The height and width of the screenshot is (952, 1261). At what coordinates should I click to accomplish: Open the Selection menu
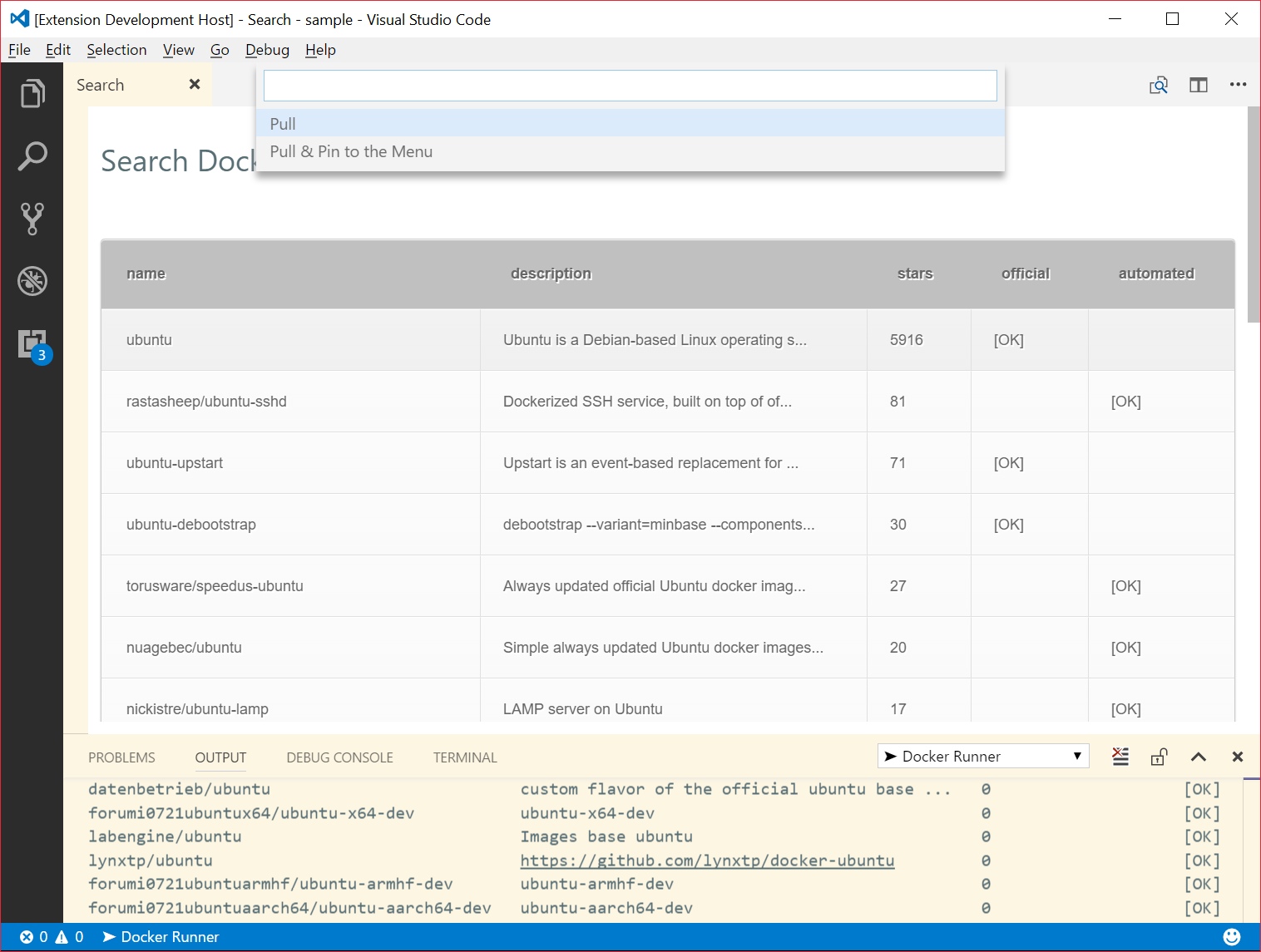coord(116,50)
